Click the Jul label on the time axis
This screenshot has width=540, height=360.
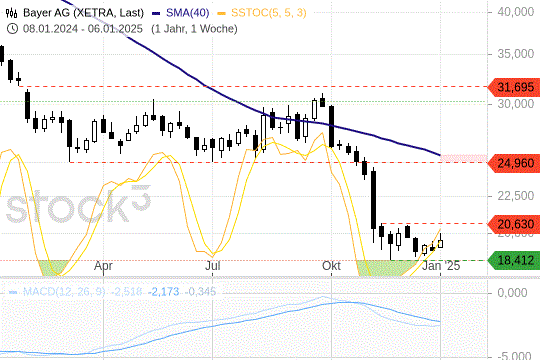(x=212, y=266)
